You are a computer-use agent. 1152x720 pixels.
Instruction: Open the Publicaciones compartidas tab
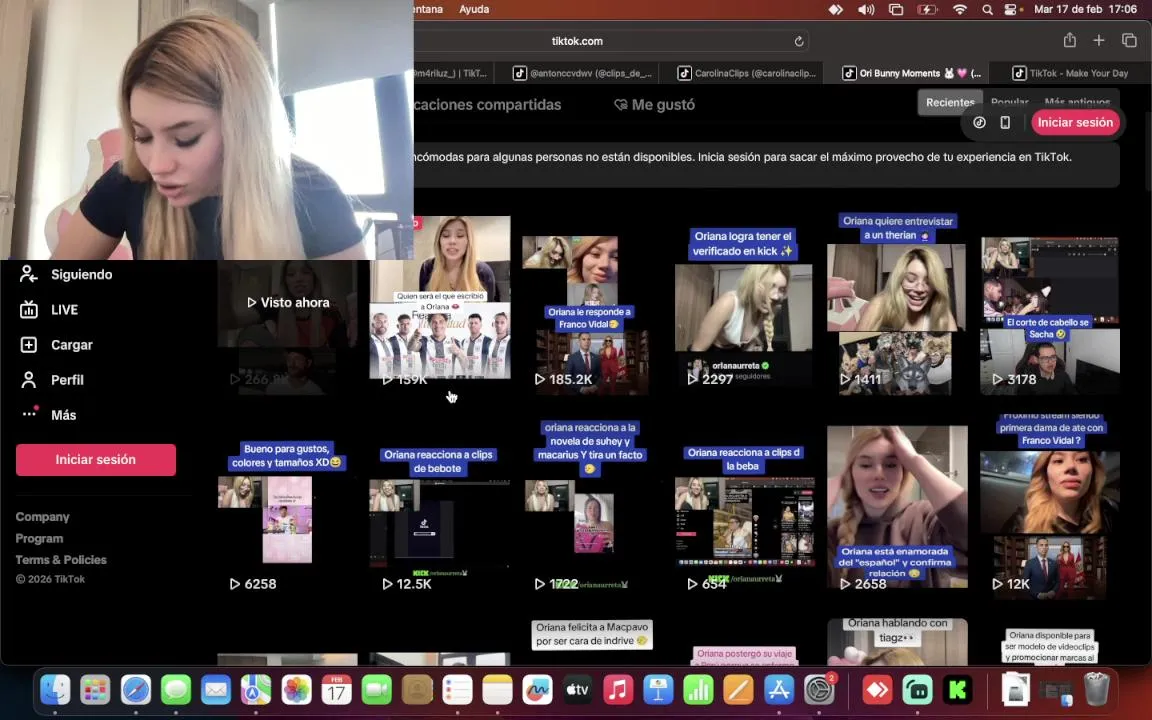(487, 105)
